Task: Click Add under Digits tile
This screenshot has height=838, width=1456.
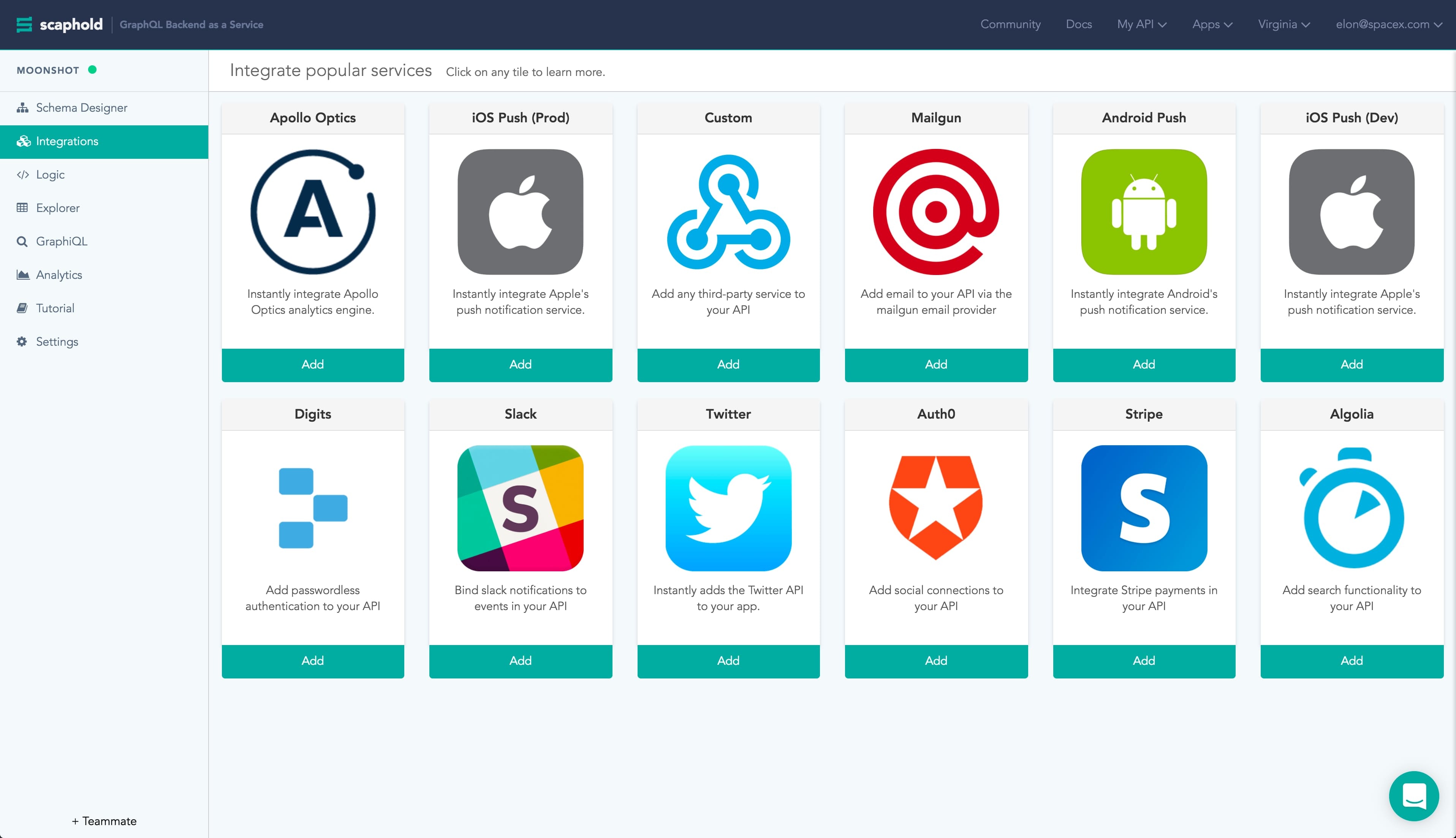Action: point(312,661)
